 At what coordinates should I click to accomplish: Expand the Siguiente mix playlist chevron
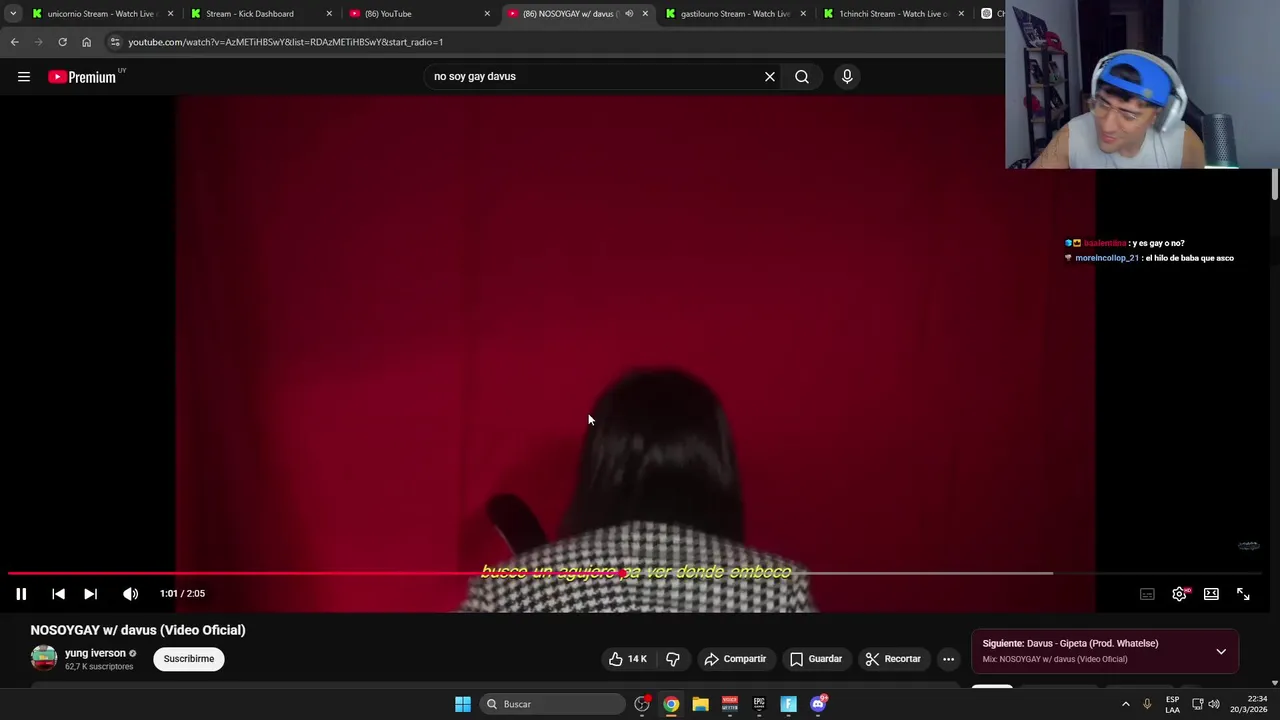tap(1221, 651)
